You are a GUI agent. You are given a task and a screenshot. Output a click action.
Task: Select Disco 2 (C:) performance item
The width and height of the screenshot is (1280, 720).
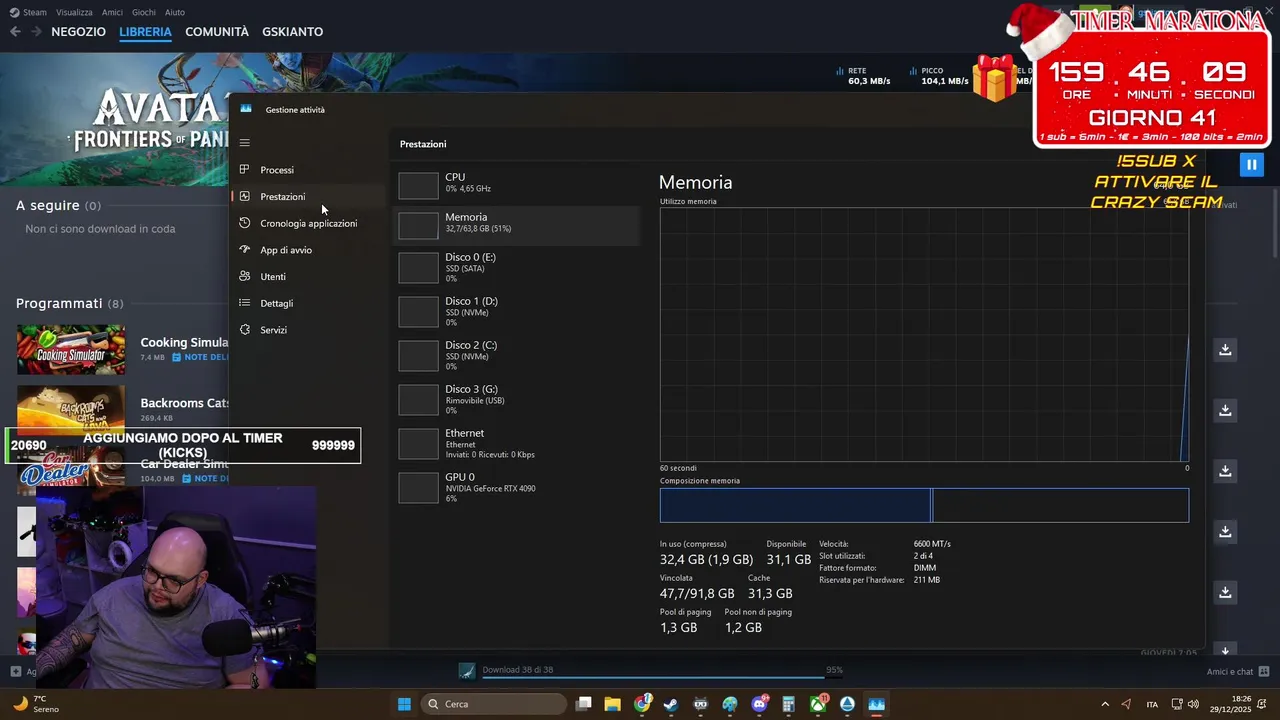tap(516, 355)
